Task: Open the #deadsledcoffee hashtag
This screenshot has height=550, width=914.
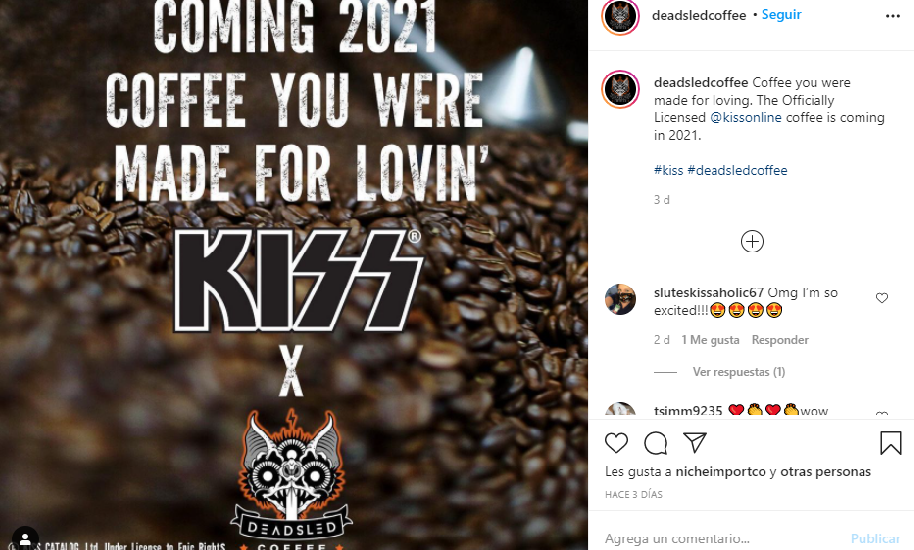Action: tap(737, 170)
